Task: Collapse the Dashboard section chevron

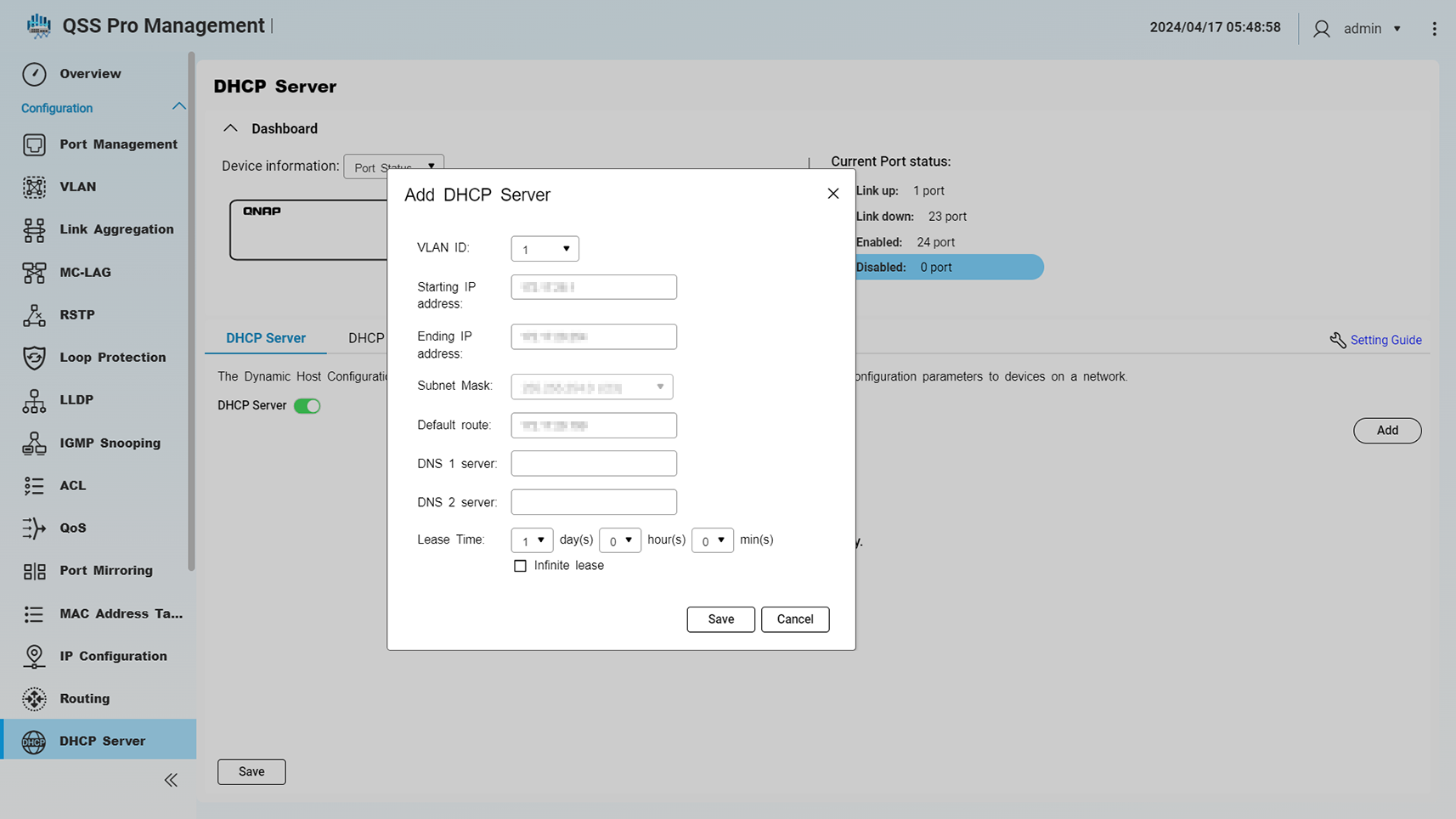Action: (x=230, y=128)
